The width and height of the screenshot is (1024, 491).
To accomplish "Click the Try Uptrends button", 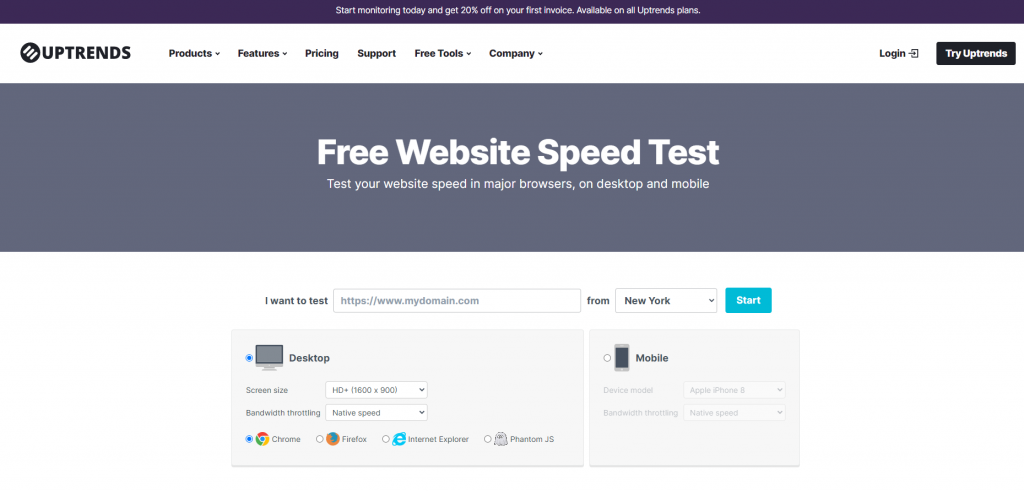I will pyautogui.click(x=975, y=53).
